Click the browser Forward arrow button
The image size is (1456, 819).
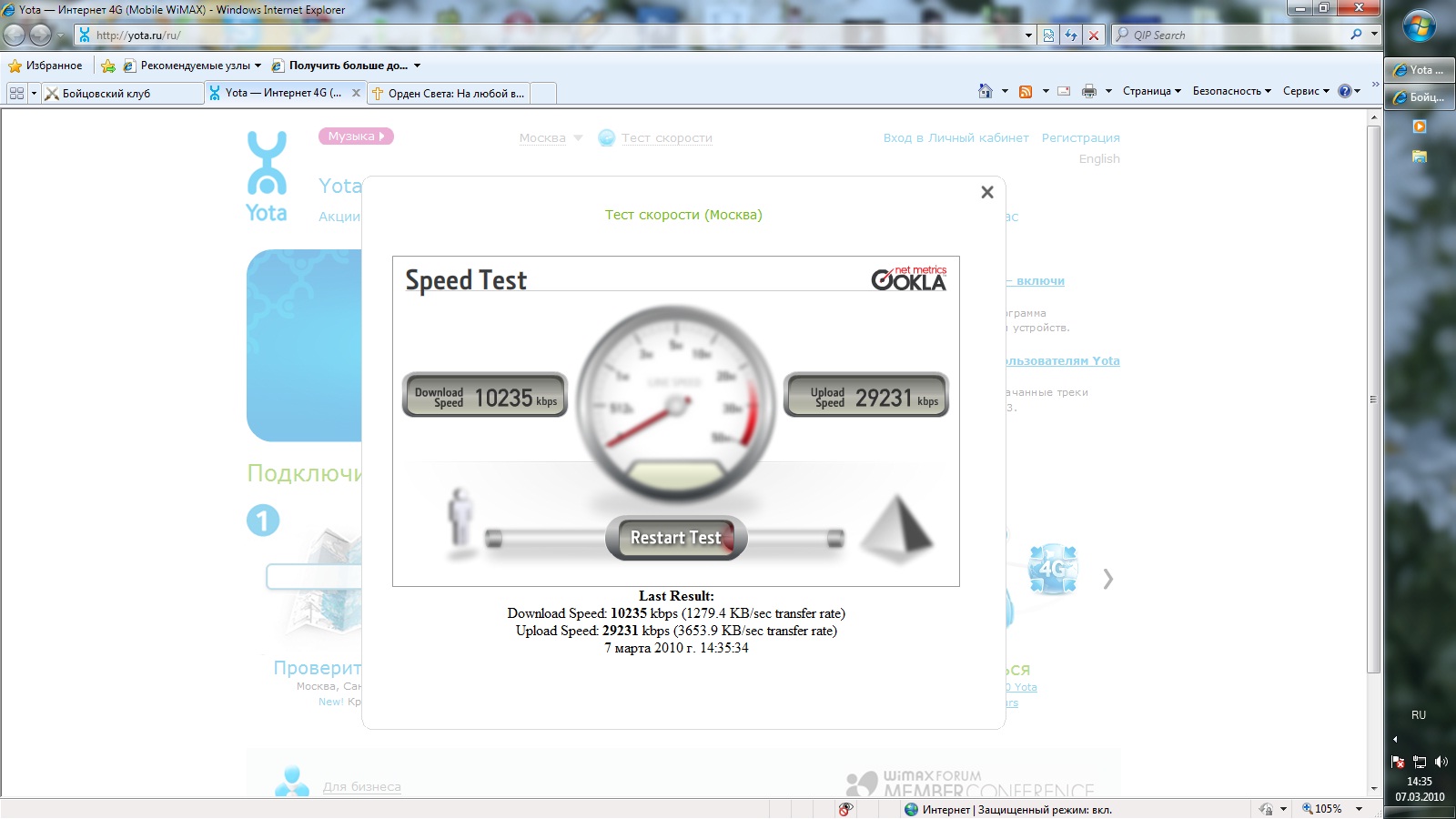click(40, 35)
